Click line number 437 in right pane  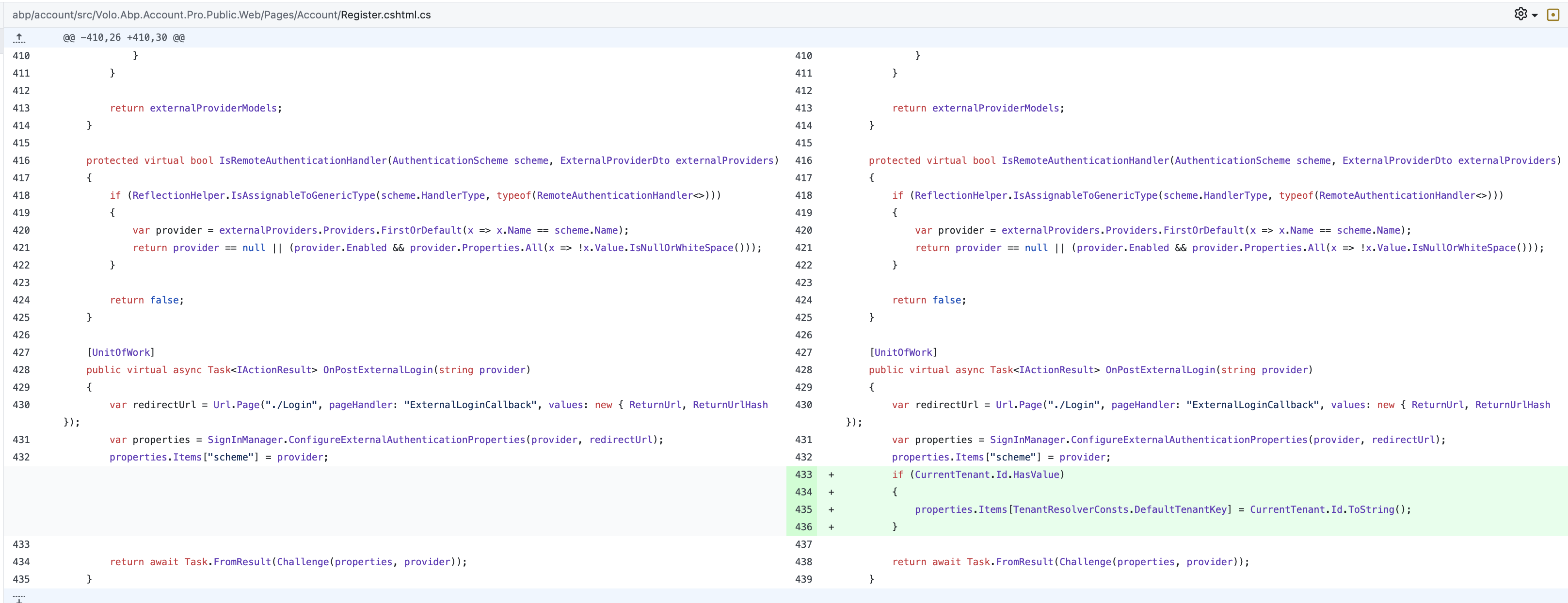pyautogui.click(x=803, y=544)
